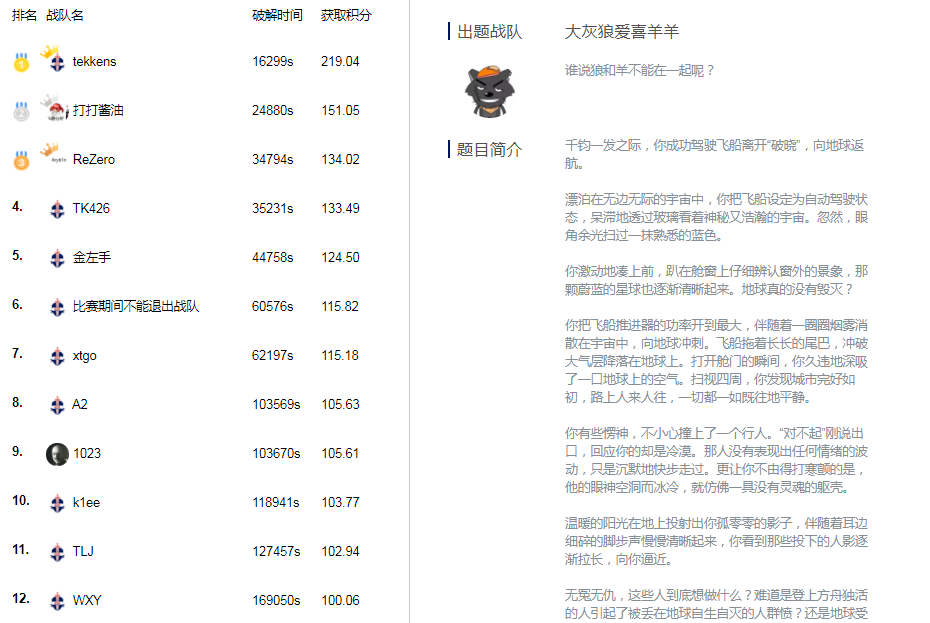Click the slogan 谁说狼和羊不能在一起呢？

tap(640, 71)
